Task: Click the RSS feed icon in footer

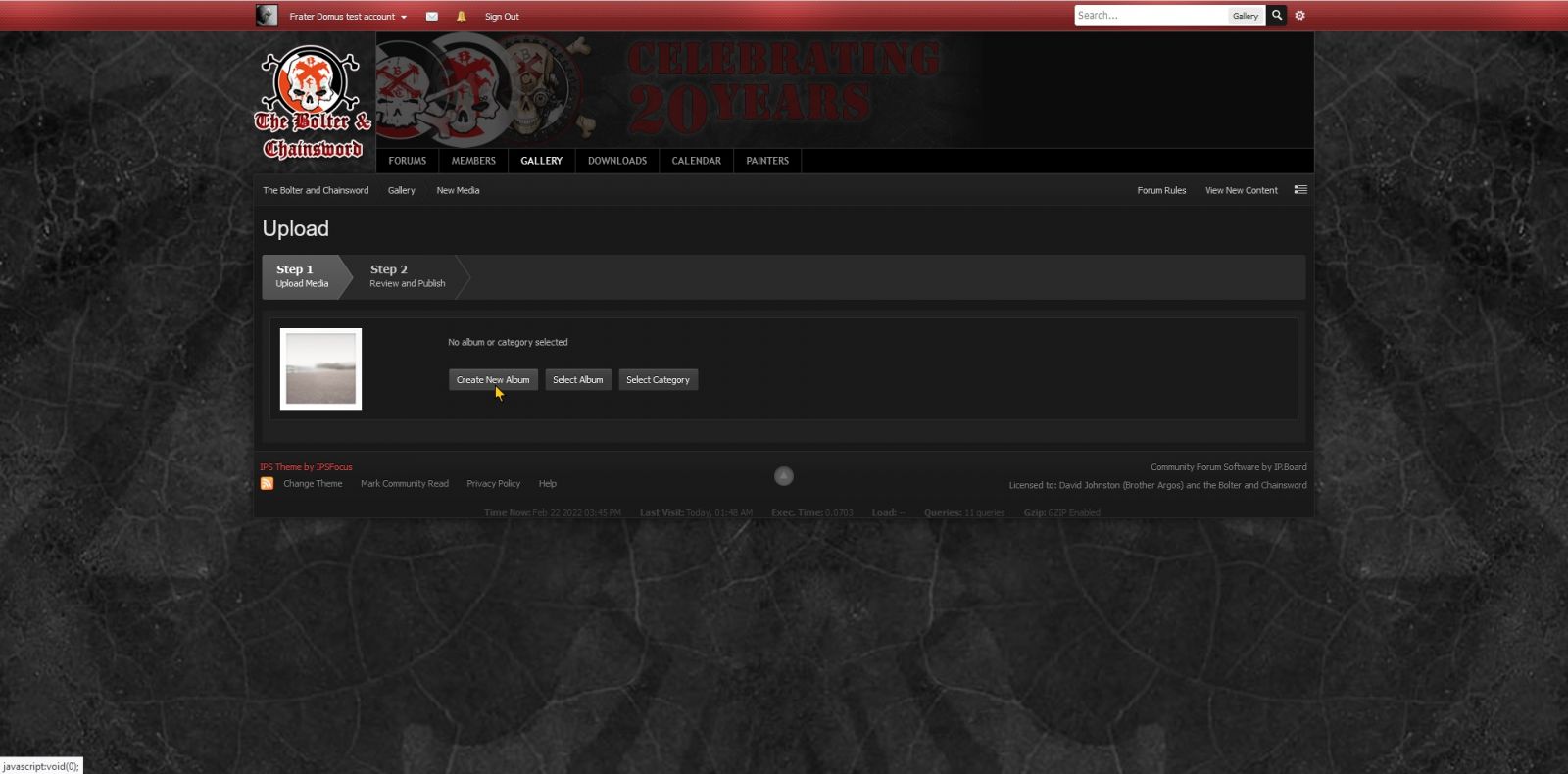Action: 267,484
